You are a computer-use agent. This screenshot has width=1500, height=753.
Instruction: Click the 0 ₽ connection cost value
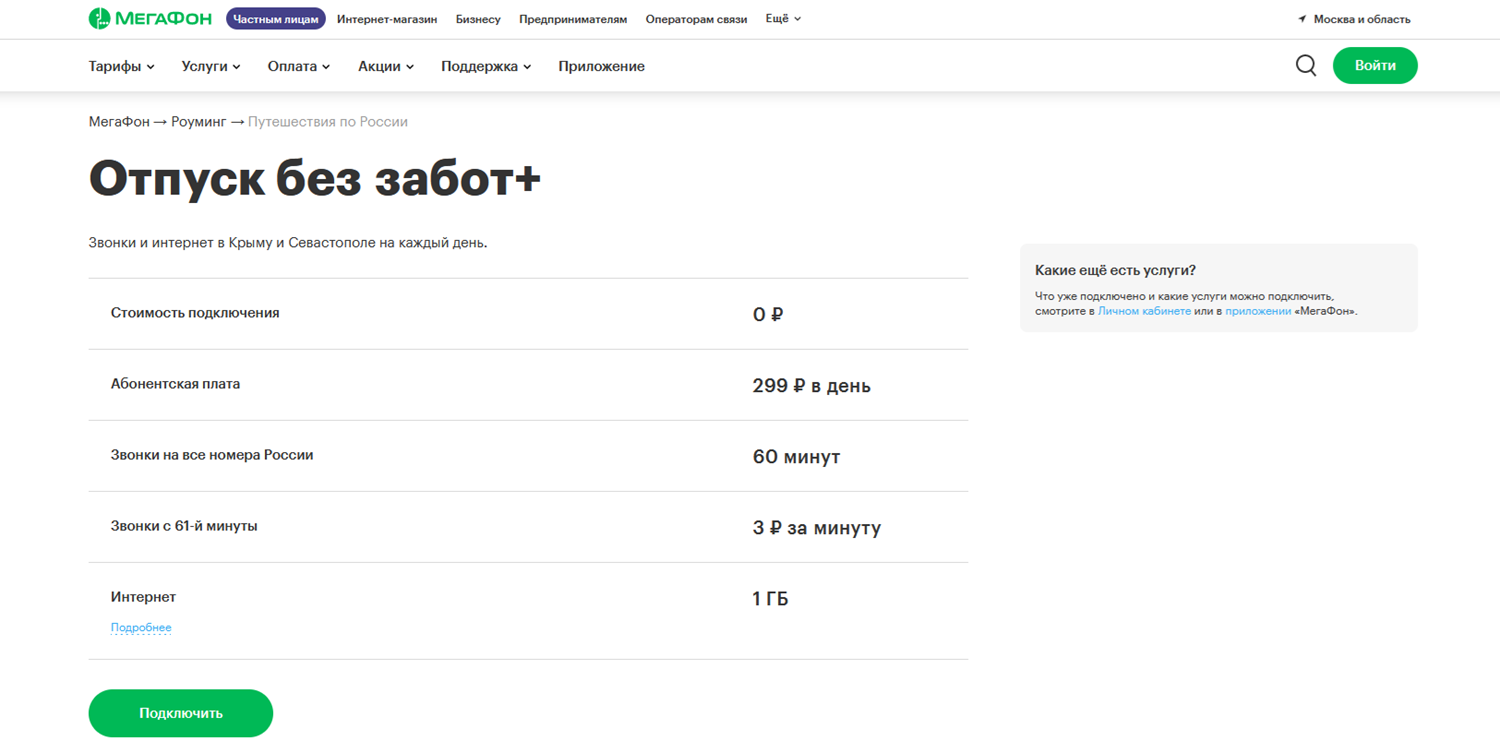tap(767, 315)
